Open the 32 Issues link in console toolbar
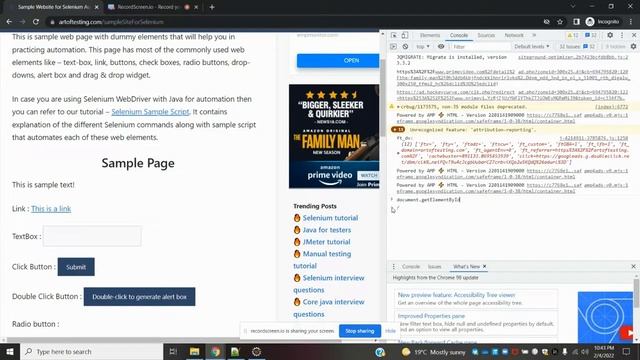Screen dimensions: 640x360 coord(577,47)
